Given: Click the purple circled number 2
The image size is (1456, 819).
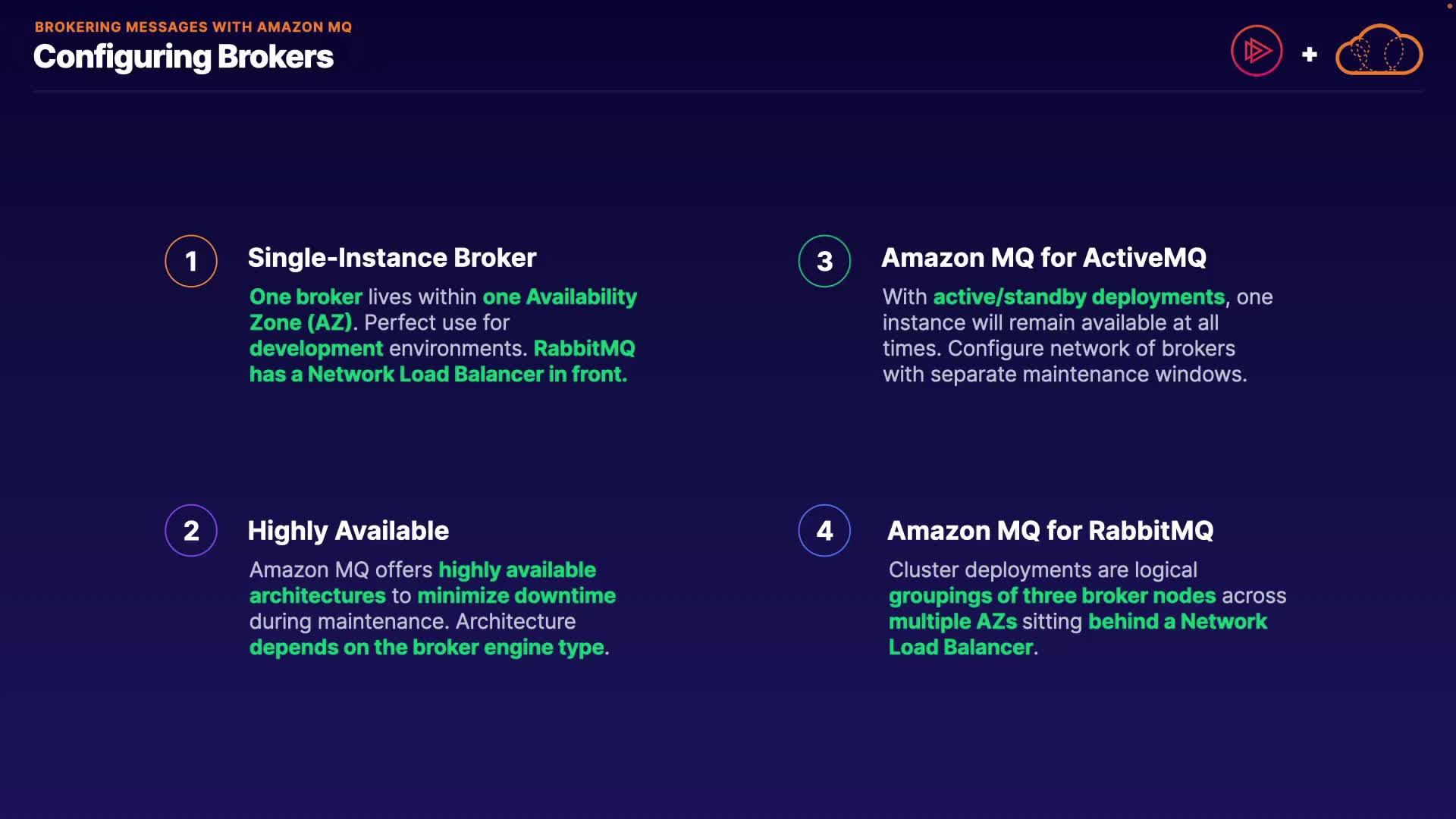Looking at the screenshot, I should [191, 531].
